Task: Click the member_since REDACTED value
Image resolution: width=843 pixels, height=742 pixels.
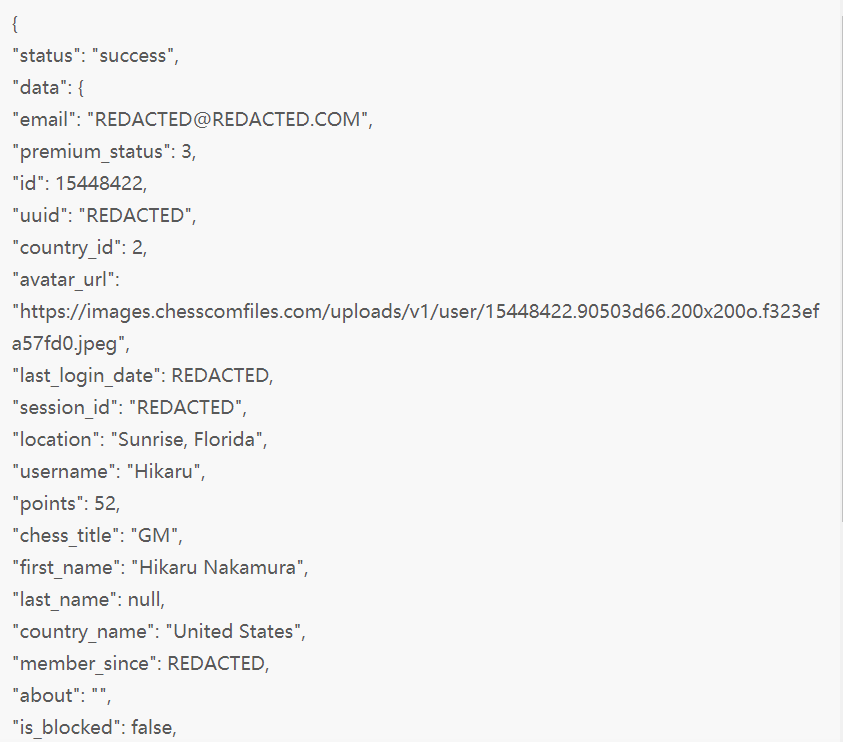Action: 218,663
